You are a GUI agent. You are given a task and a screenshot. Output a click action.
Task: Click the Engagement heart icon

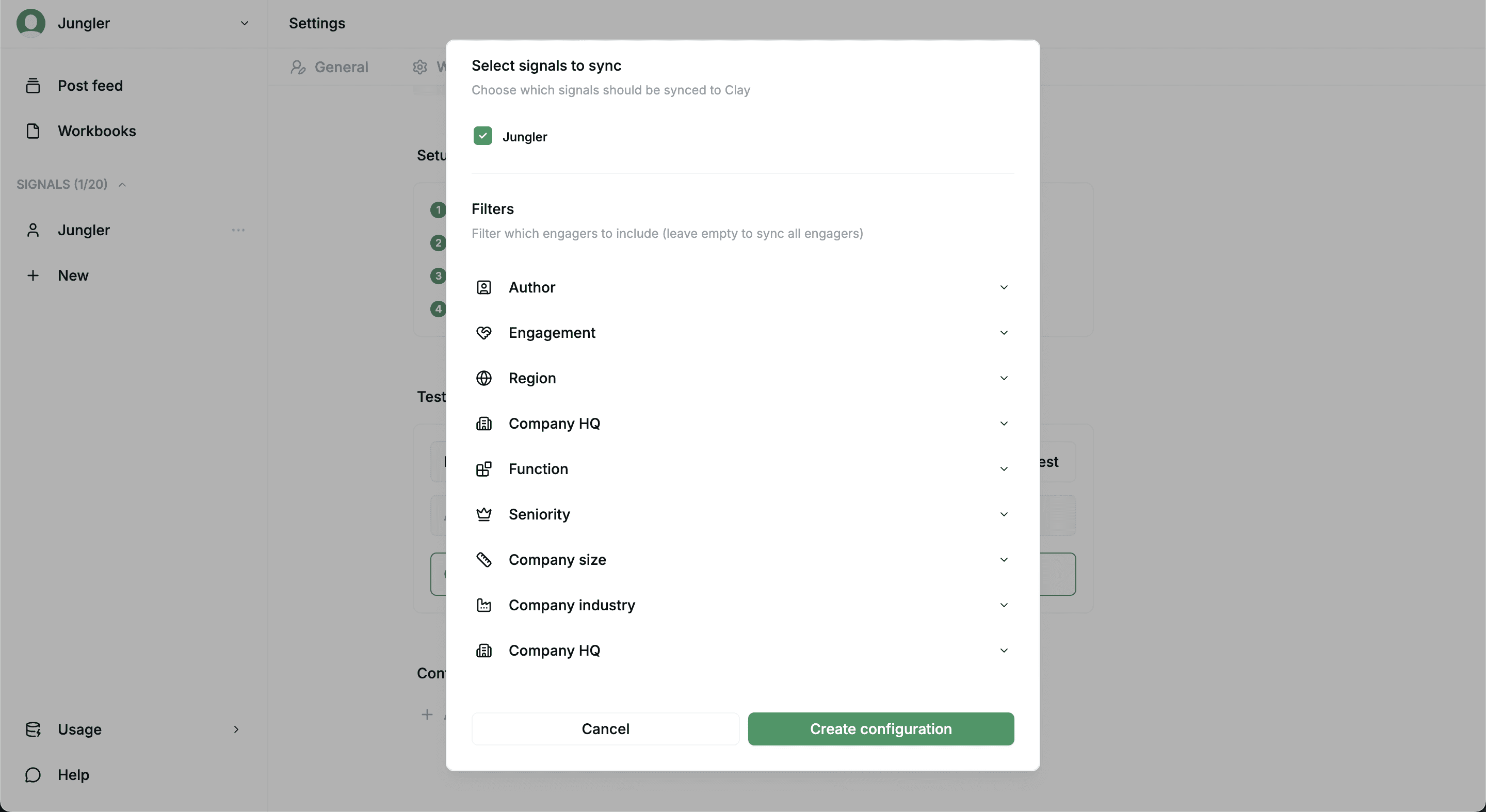[484, 332]
